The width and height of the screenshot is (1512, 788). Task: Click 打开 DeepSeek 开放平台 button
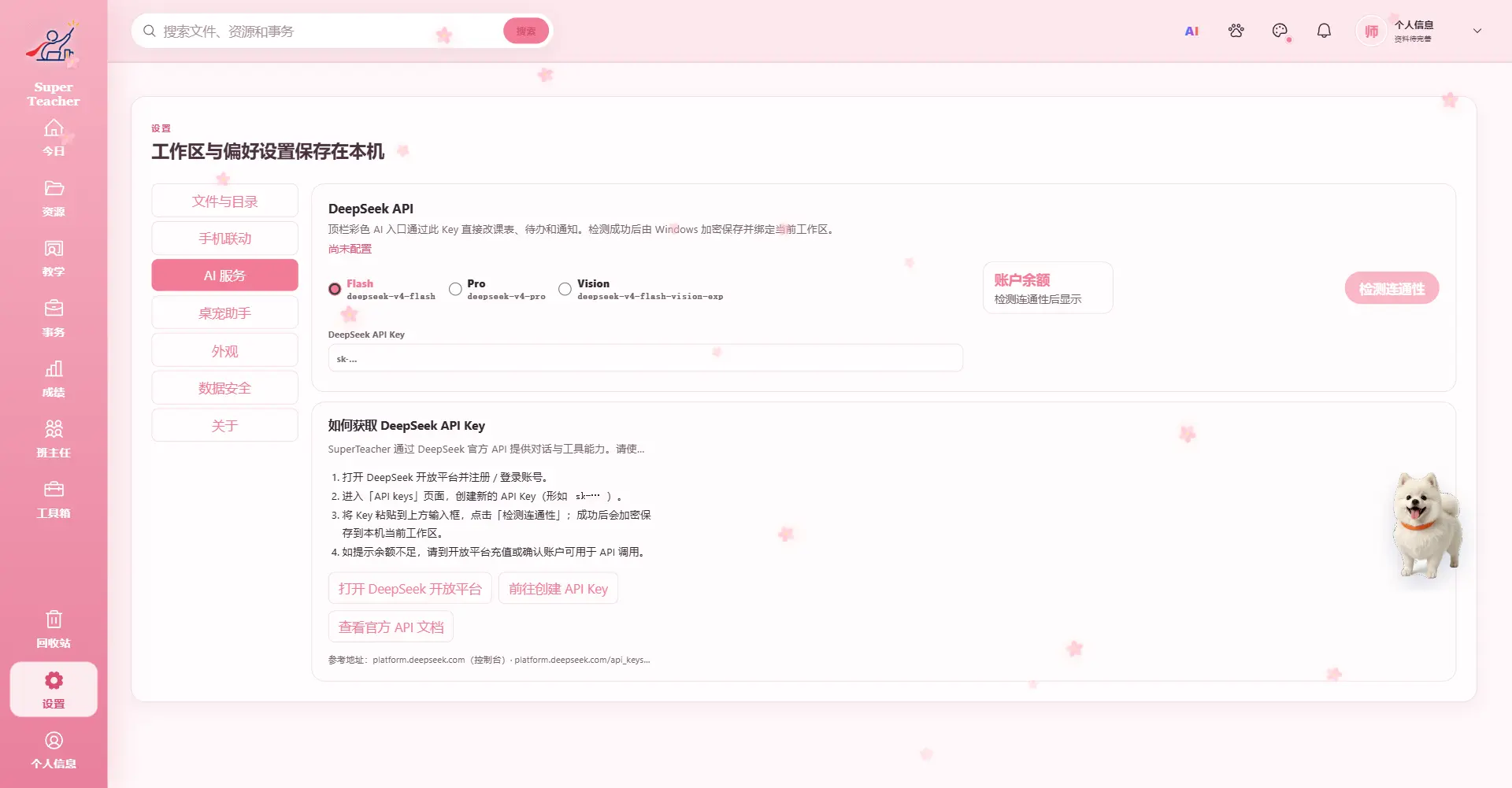(x=409, y=589)
